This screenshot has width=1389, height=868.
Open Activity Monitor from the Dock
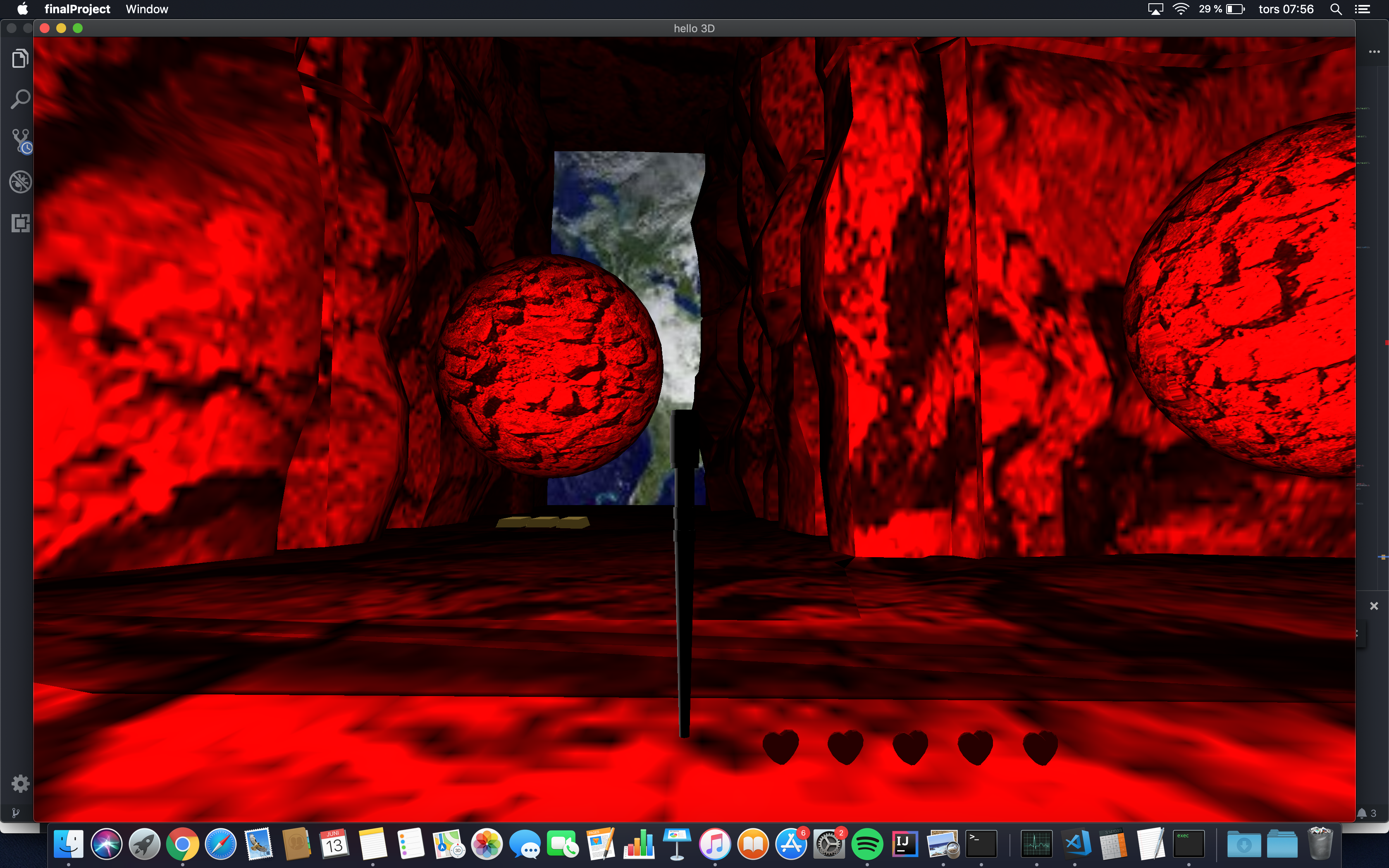pyautogui.click(x=1037, y=844)
